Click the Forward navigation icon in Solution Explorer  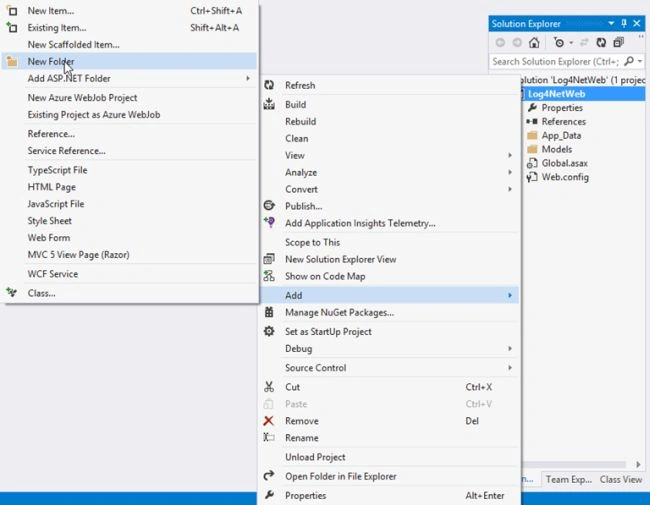pyautogui.click(x=517, y=42)
